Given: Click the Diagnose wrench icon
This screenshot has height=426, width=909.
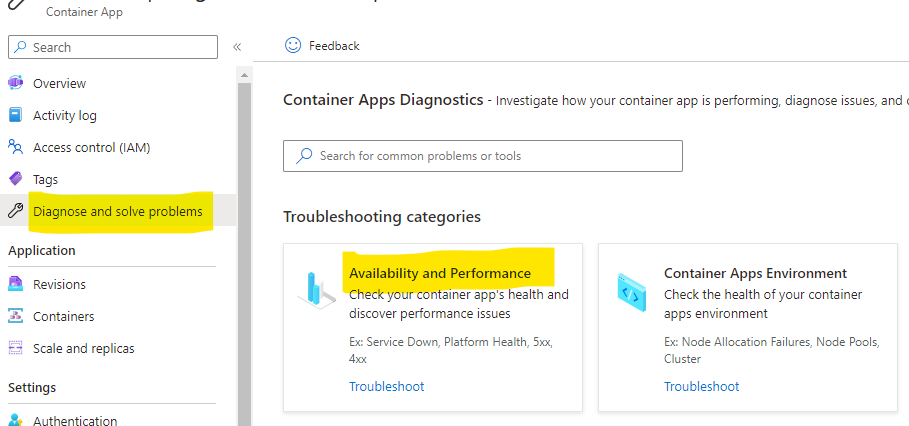Looking at the screenshot, I should pyautogui.click(x=16, y=211).
